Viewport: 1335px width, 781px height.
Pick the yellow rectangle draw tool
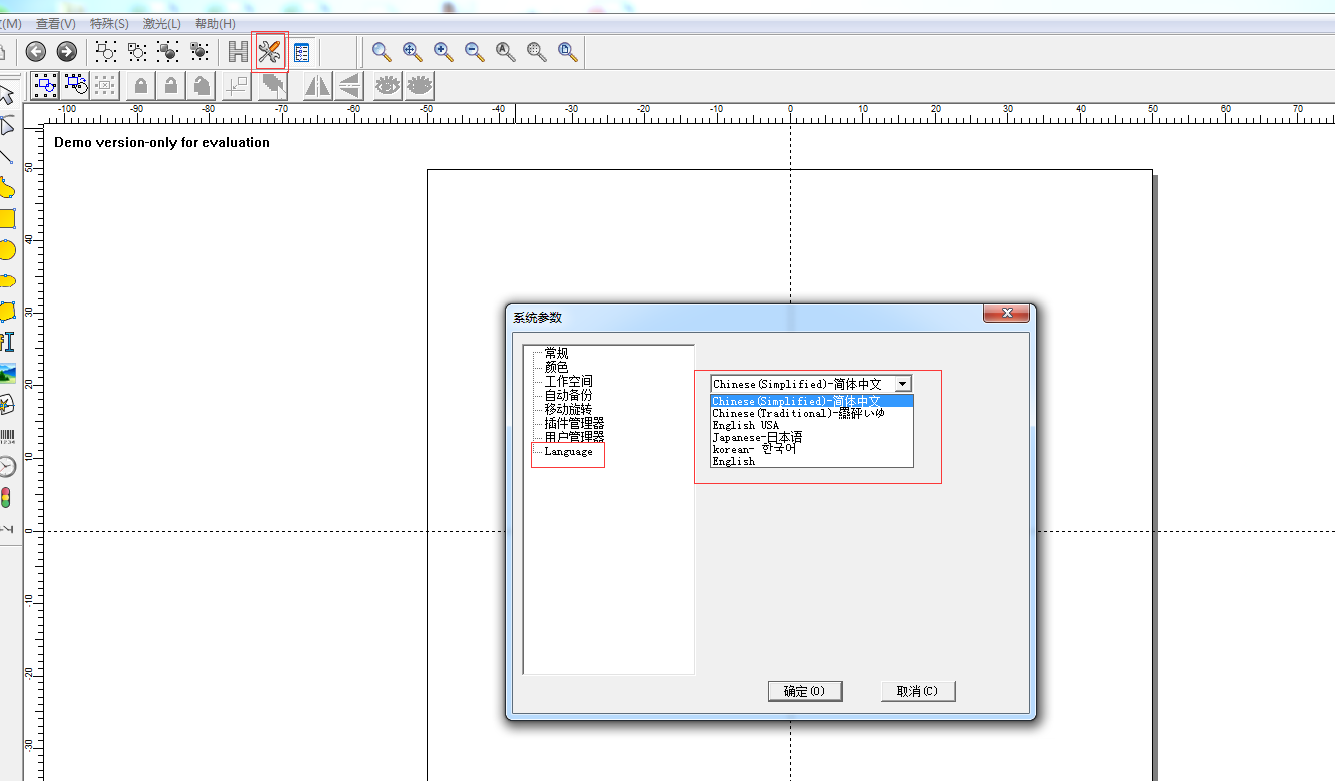7,219
